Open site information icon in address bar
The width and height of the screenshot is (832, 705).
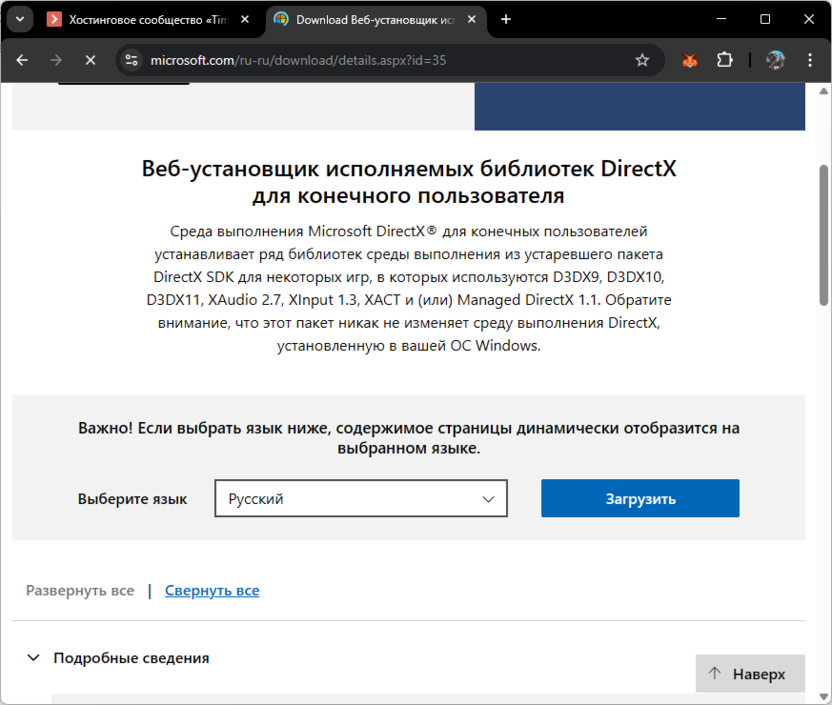130,60
